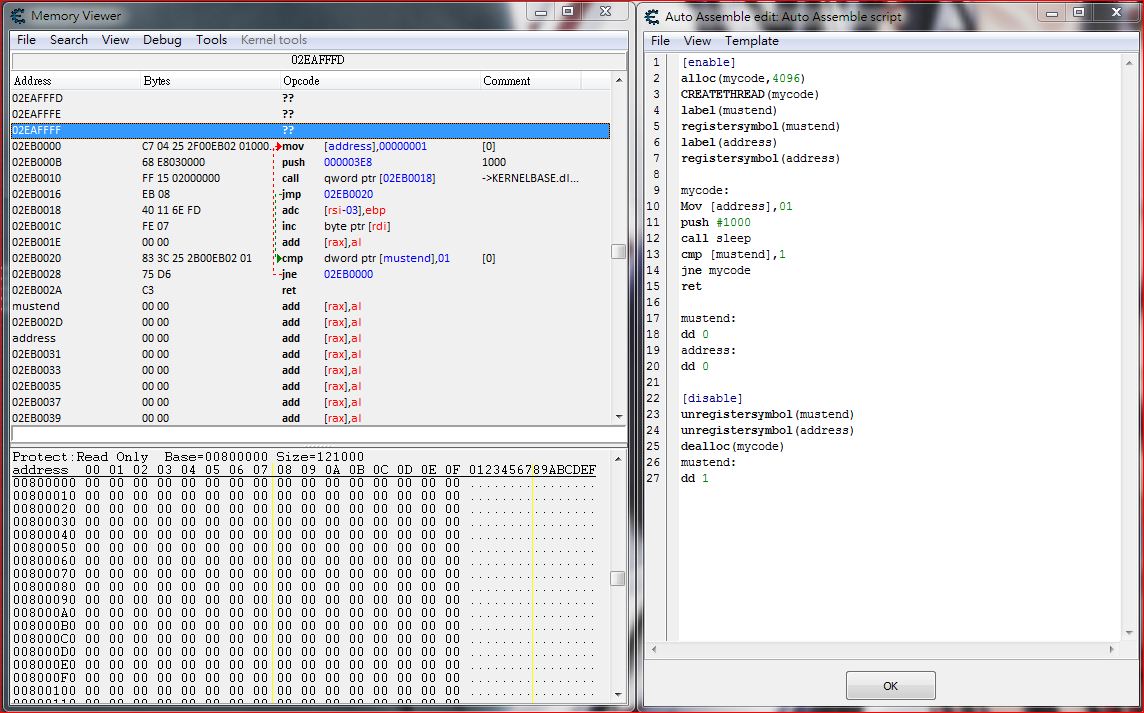Open the Search menu in Memory Viewer
This screenshot has height=713, width=1144.
point(68,39)
